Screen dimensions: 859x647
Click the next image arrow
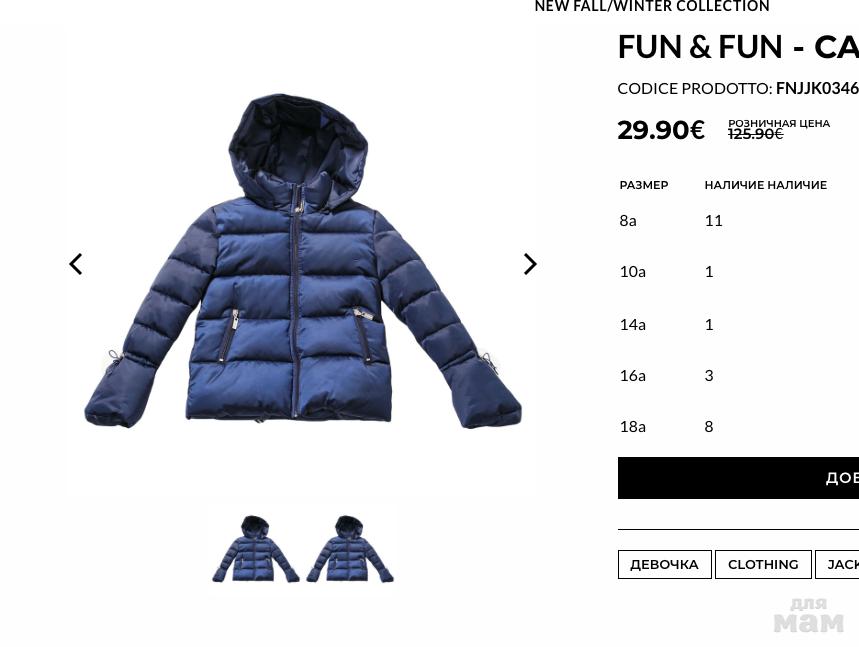pyautogui.click(x=530, y=264)
